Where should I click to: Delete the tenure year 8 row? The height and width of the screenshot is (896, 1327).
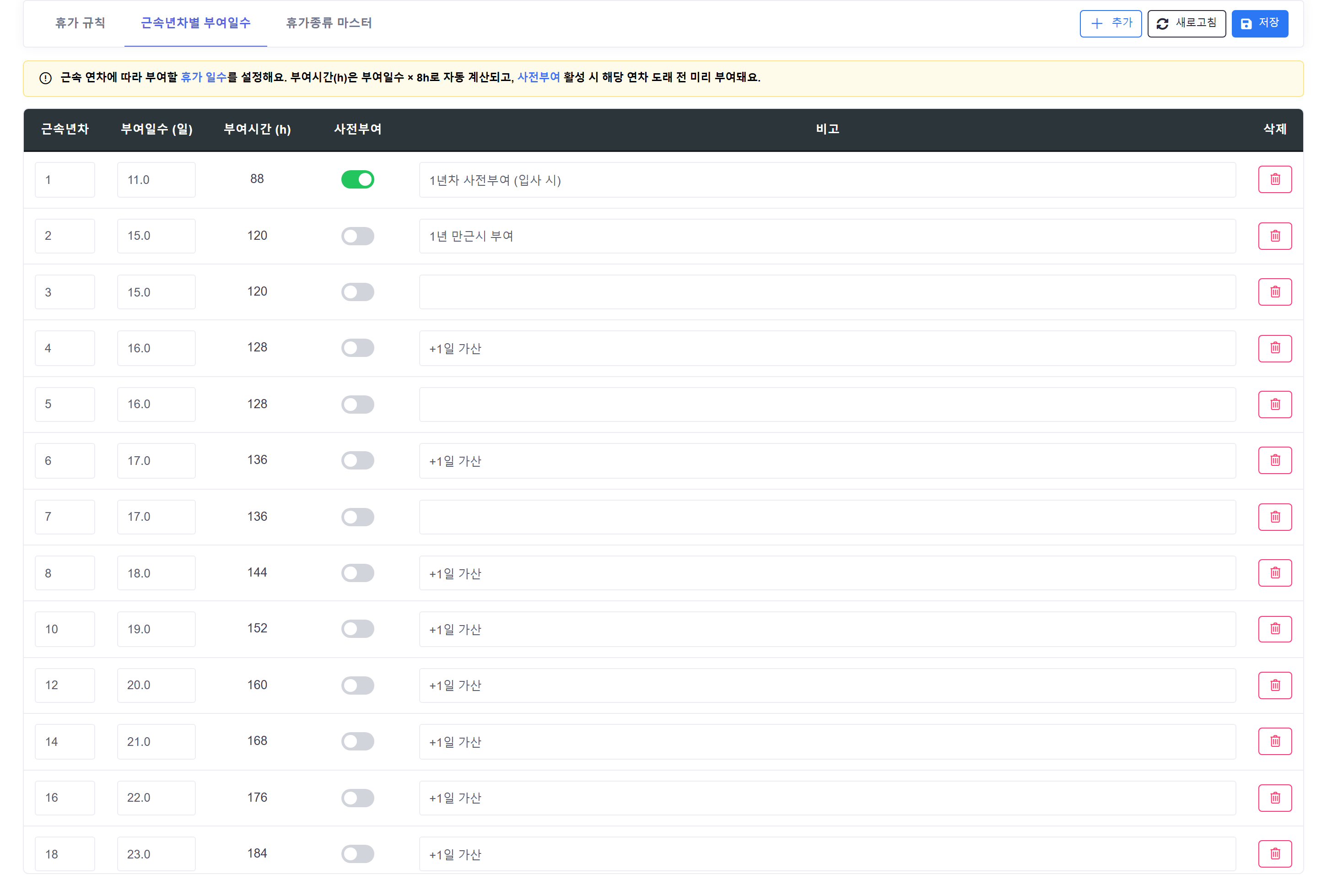click(1274, 573)
